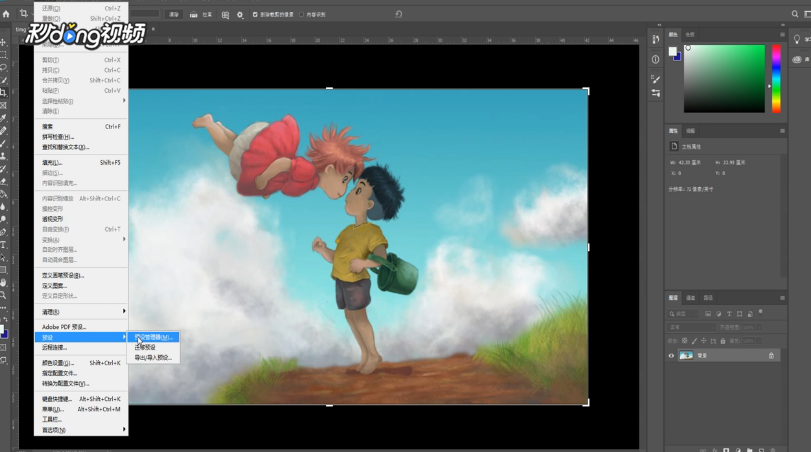
Task: Expand the 清理 submenu arrow
Action: (x=124, y=311)
